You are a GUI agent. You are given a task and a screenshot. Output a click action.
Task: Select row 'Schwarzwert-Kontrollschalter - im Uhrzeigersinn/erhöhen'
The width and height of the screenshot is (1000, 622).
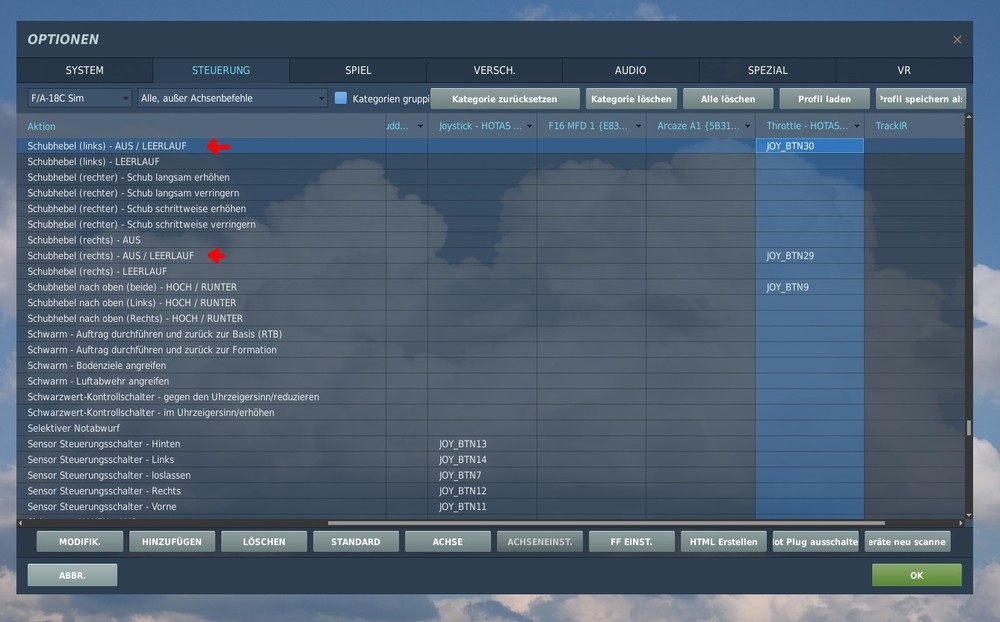pyautogui.click(x=490, y=413)
